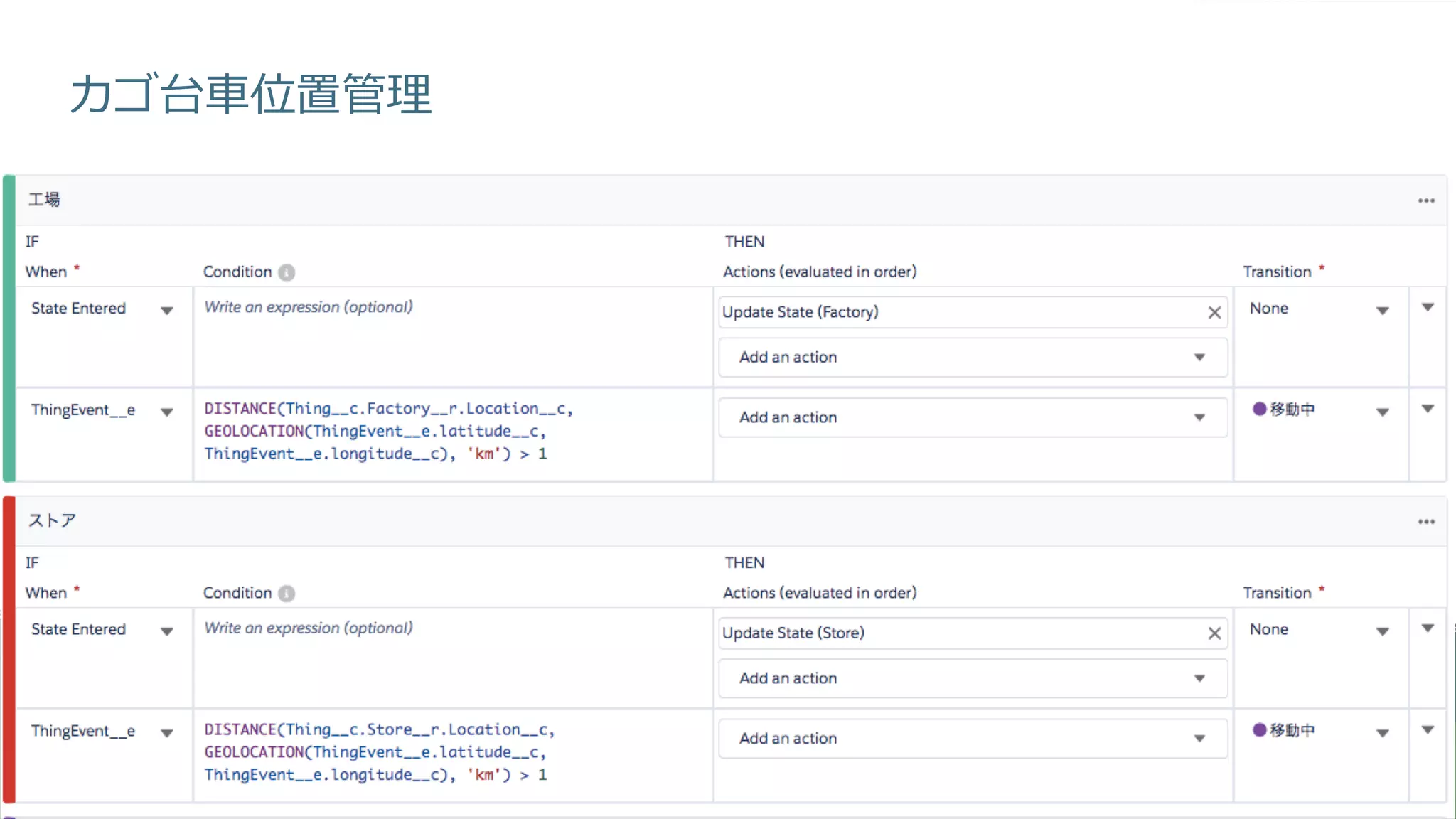
Task: Remove the Update State (Factory) action
Action: [x=1214, y=312]
